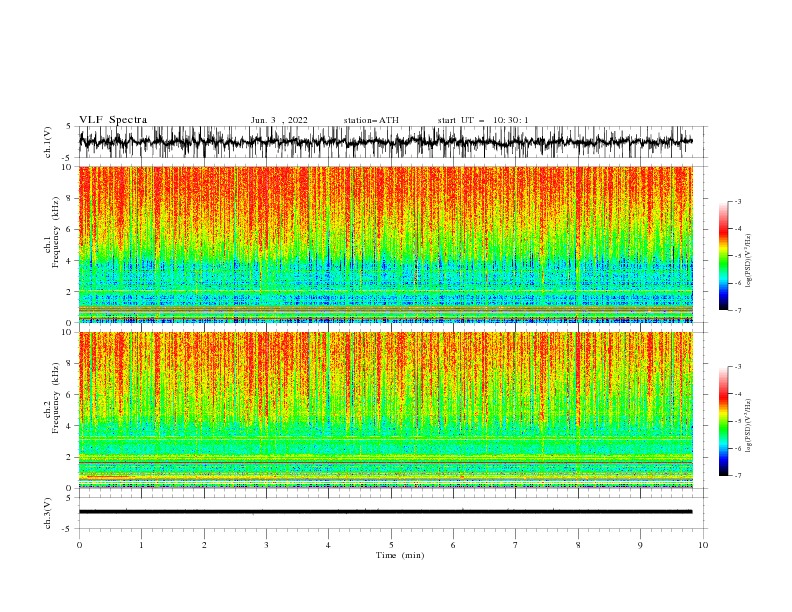Click the ch.1 voltage waveform trace
Screen dimensions: 792x612
[x=385, y=142]
